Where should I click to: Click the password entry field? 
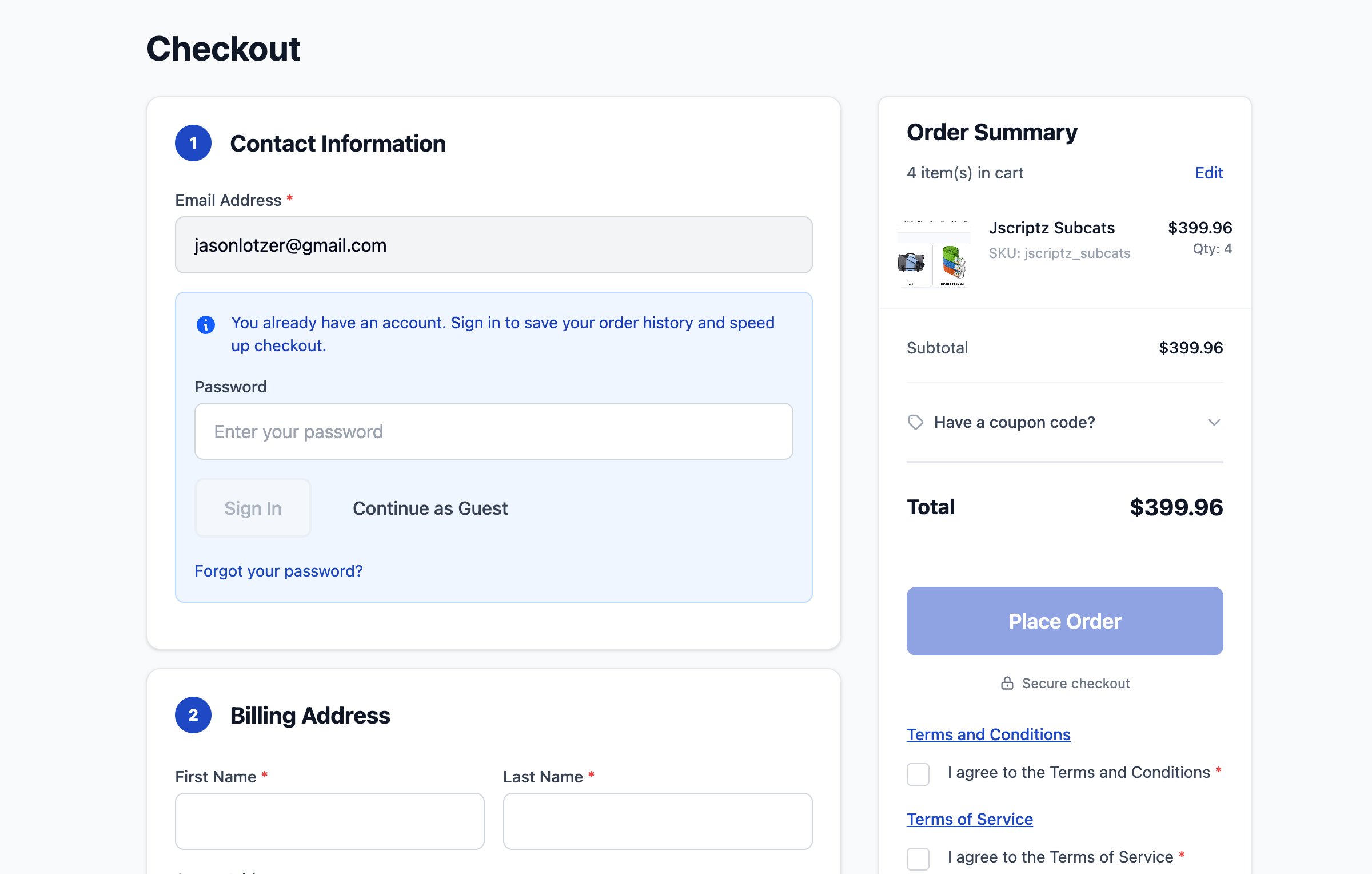tap(493, 431)
